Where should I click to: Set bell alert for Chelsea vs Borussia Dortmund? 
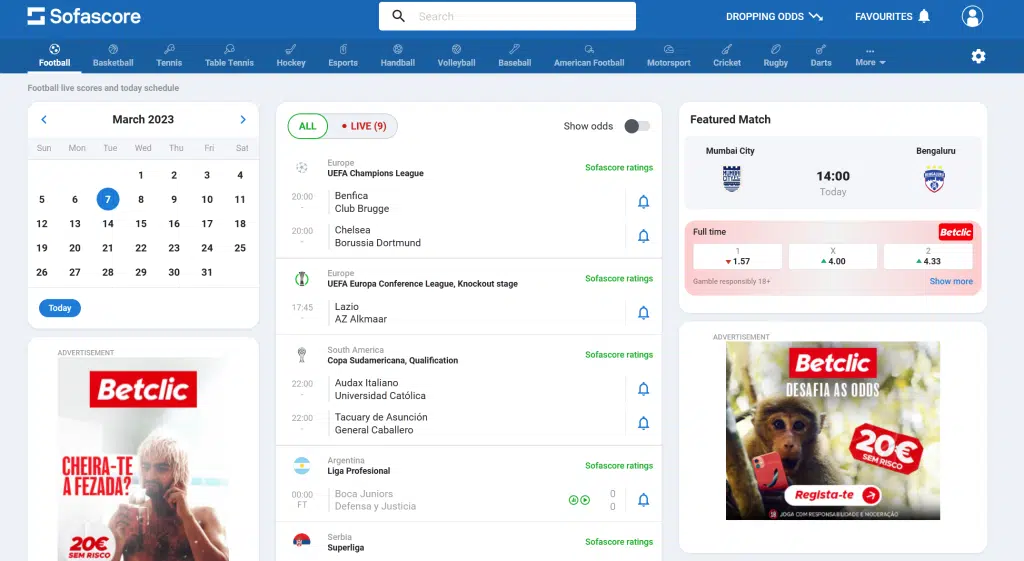pos(643,236)
